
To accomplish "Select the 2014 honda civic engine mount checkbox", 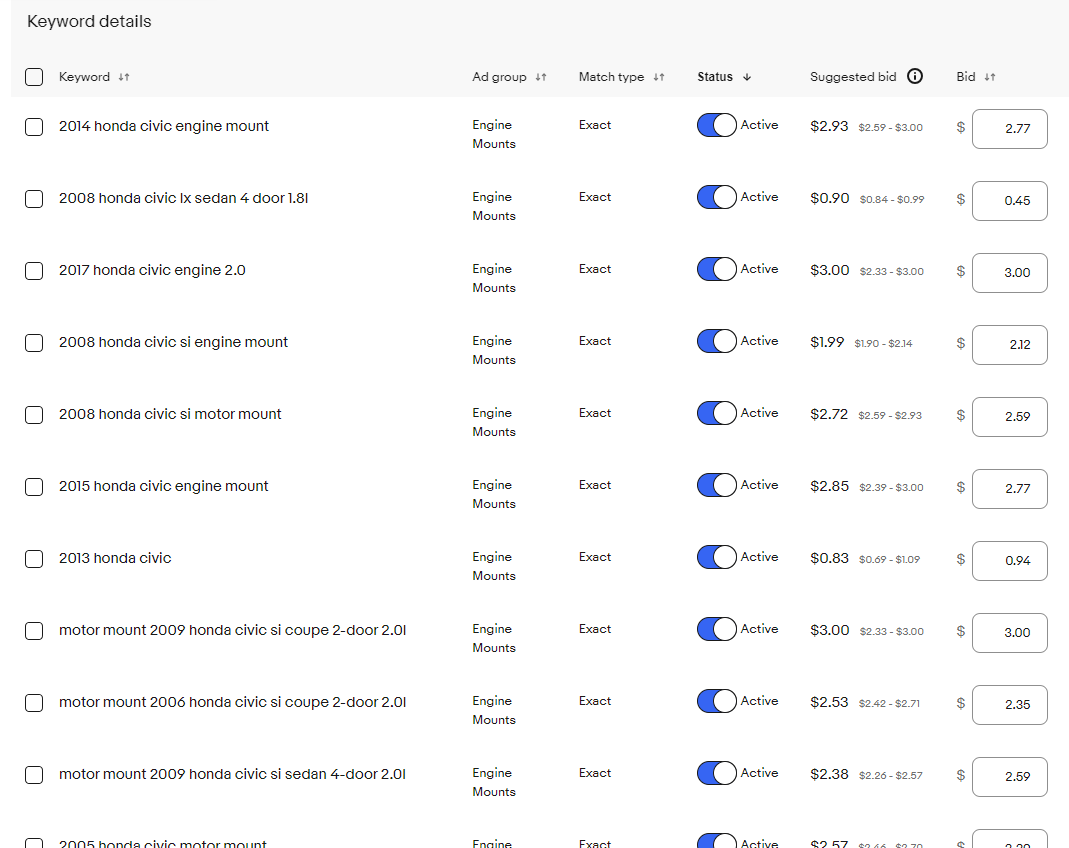I will [x=34, y=127].
